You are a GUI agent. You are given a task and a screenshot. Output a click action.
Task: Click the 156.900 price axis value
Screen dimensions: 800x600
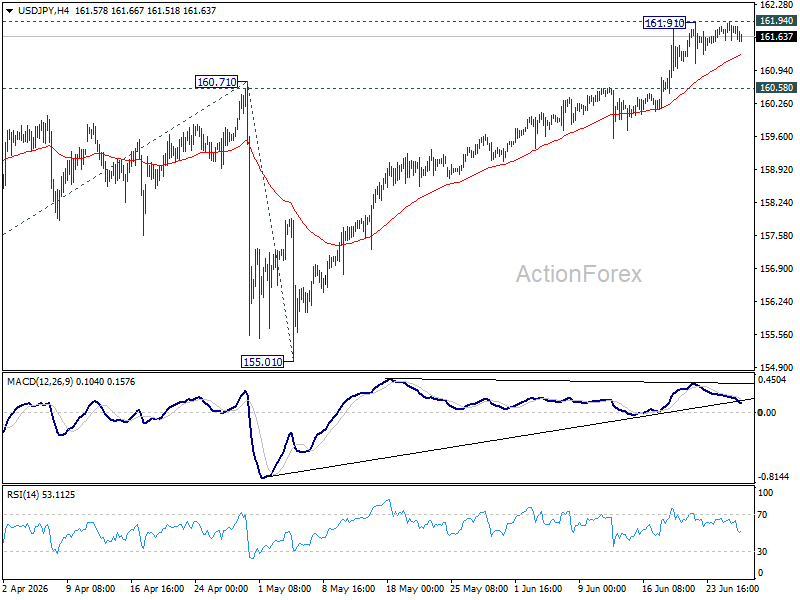(x=776, y=269)
